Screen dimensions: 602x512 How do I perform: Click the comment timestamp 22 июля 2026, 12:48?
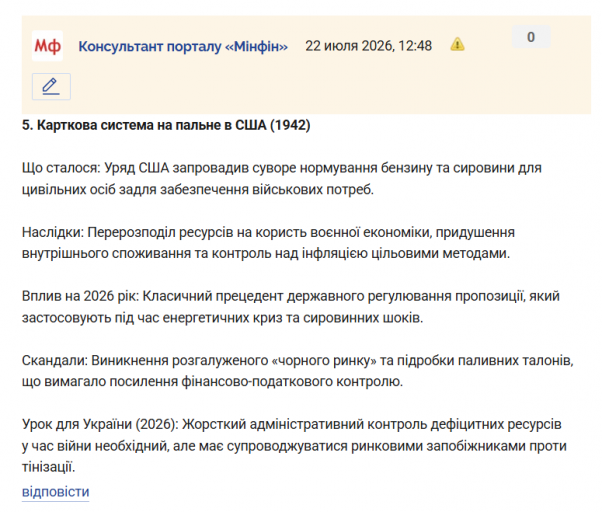pyautogui.click(x=369, y=46)
